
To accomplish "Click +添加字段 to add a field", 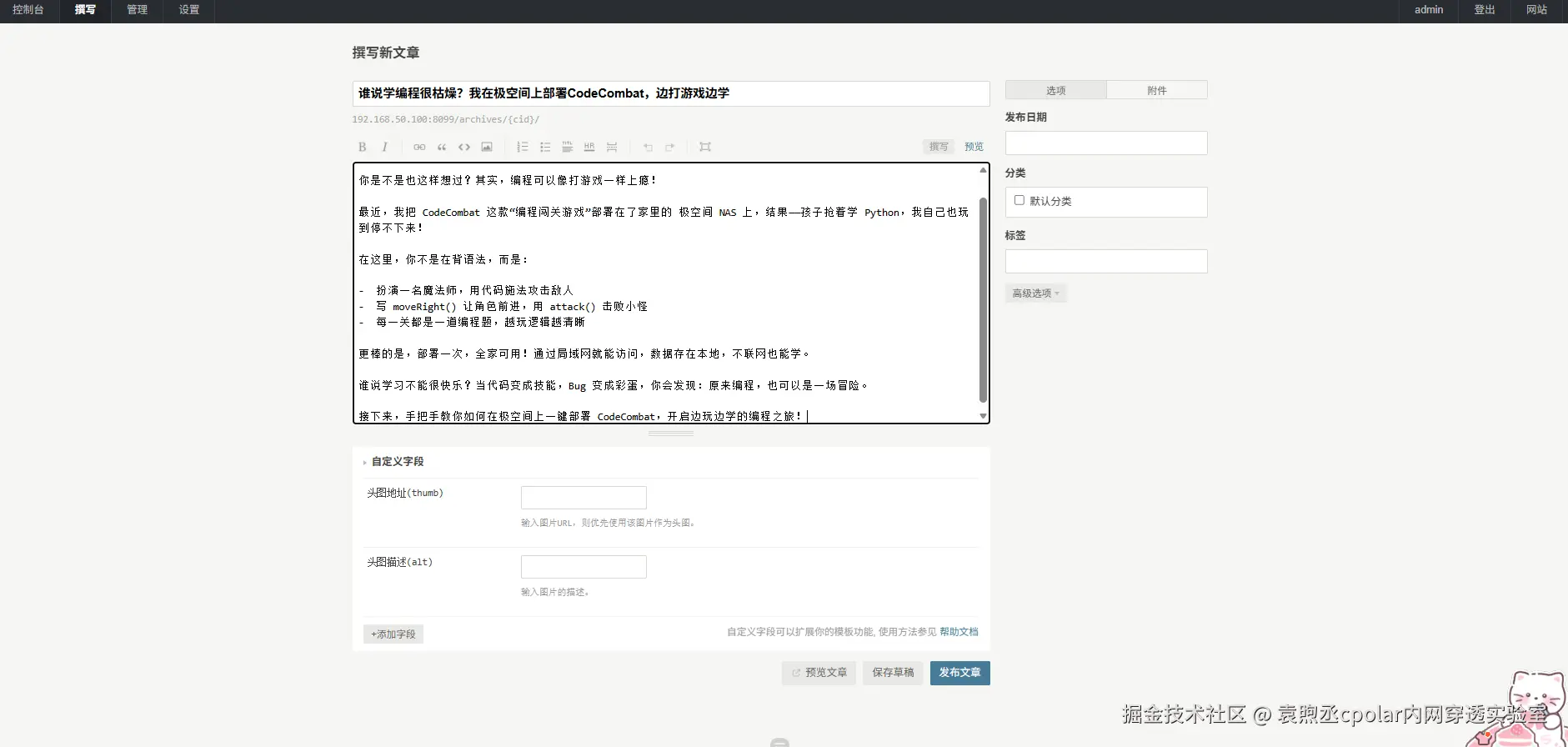I will pyautogui.click(x=393, y=634).
